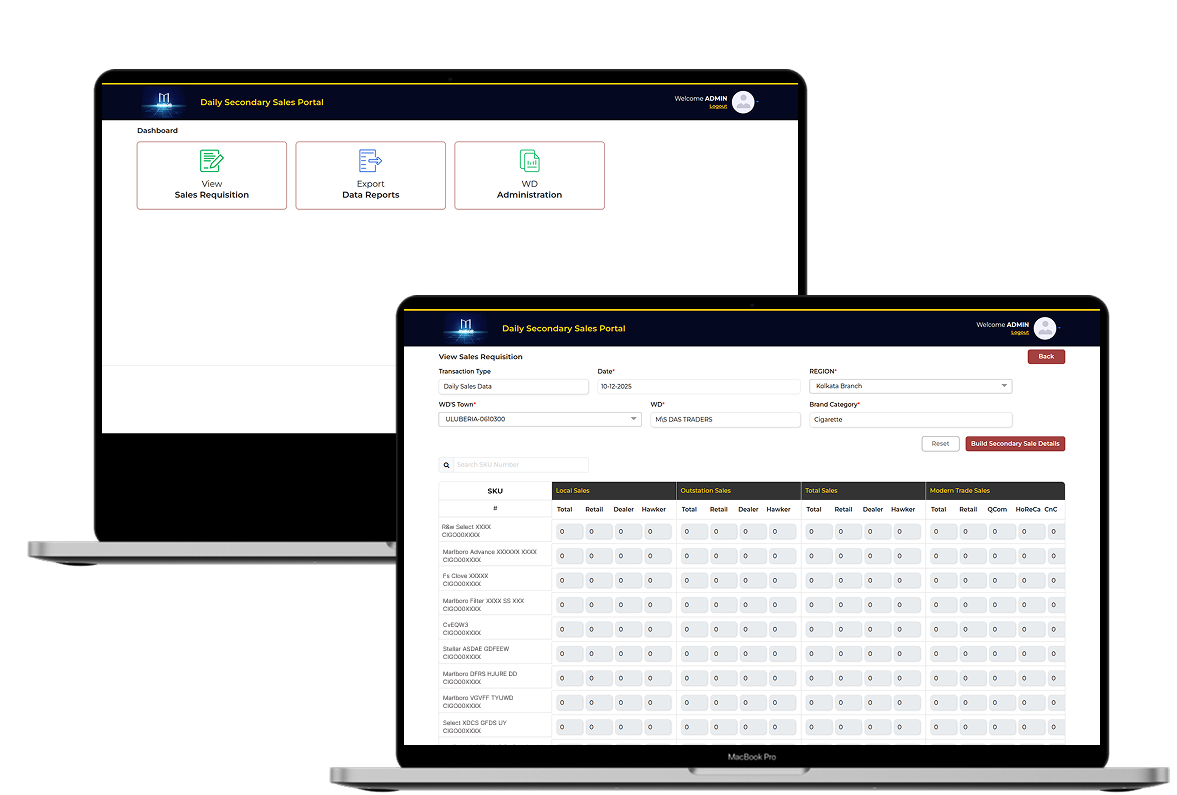Image resolution: width=1177 pixels, height=795 pixels.
Task: Click portal logo in back laptop header
Action: tap(164, 101)
